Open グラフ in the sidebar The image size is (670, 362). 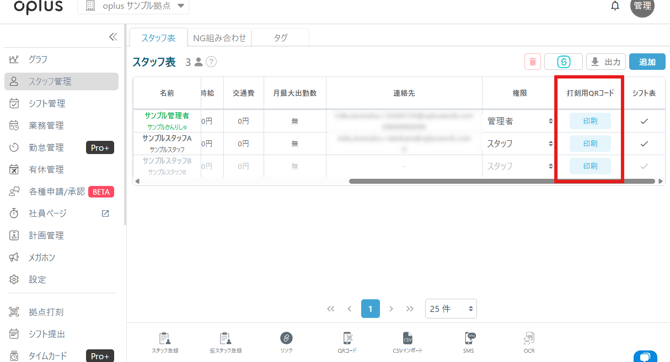[x=38, y=59]
